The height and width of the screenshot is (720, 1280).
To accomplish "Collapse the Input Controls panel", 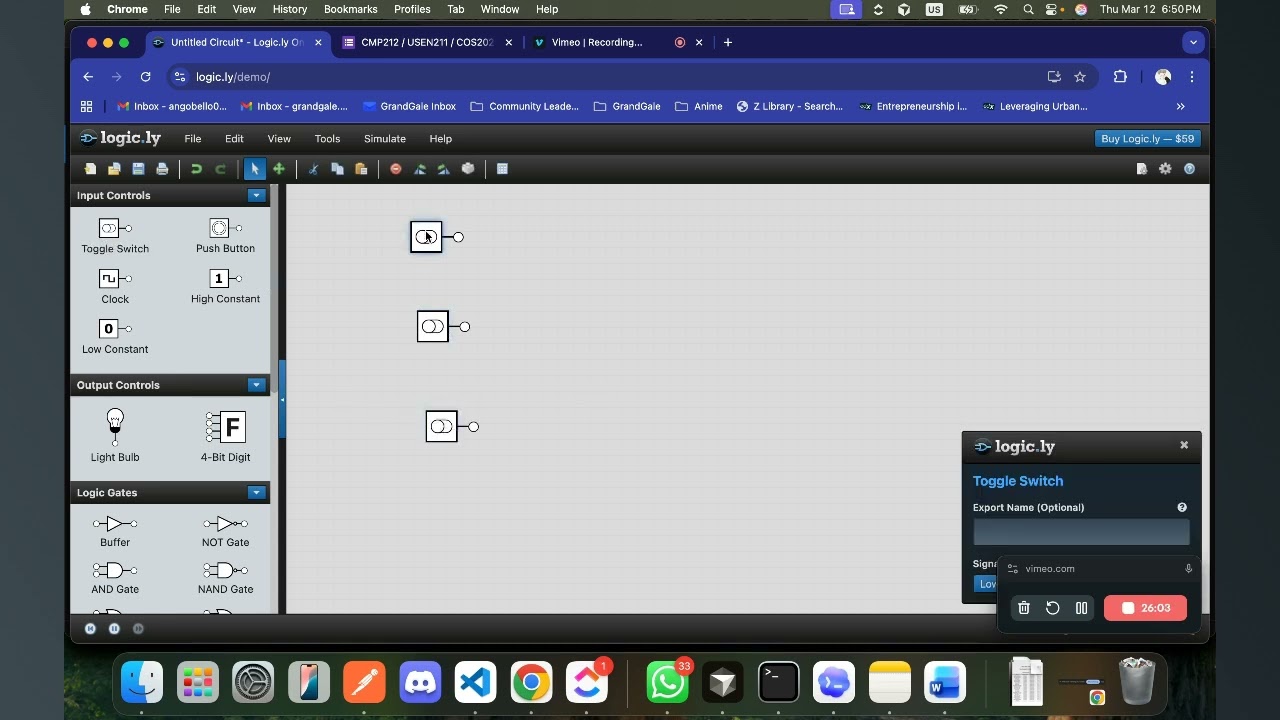I will pyautogui.click(x=257, y=195).
